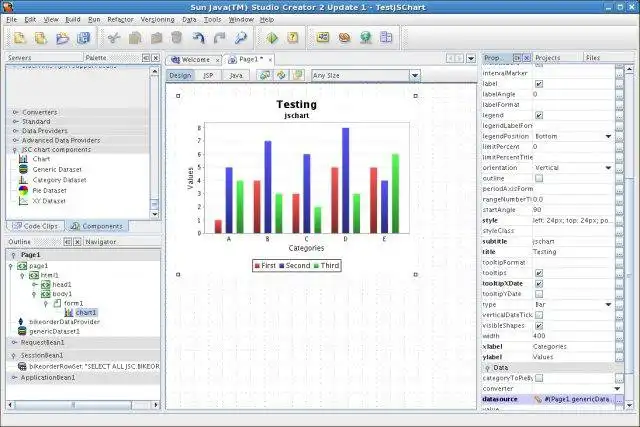Switch to the Welcome editor tab
The height and width of the screenshot is (427, 640).
click(x=196, y=60)
